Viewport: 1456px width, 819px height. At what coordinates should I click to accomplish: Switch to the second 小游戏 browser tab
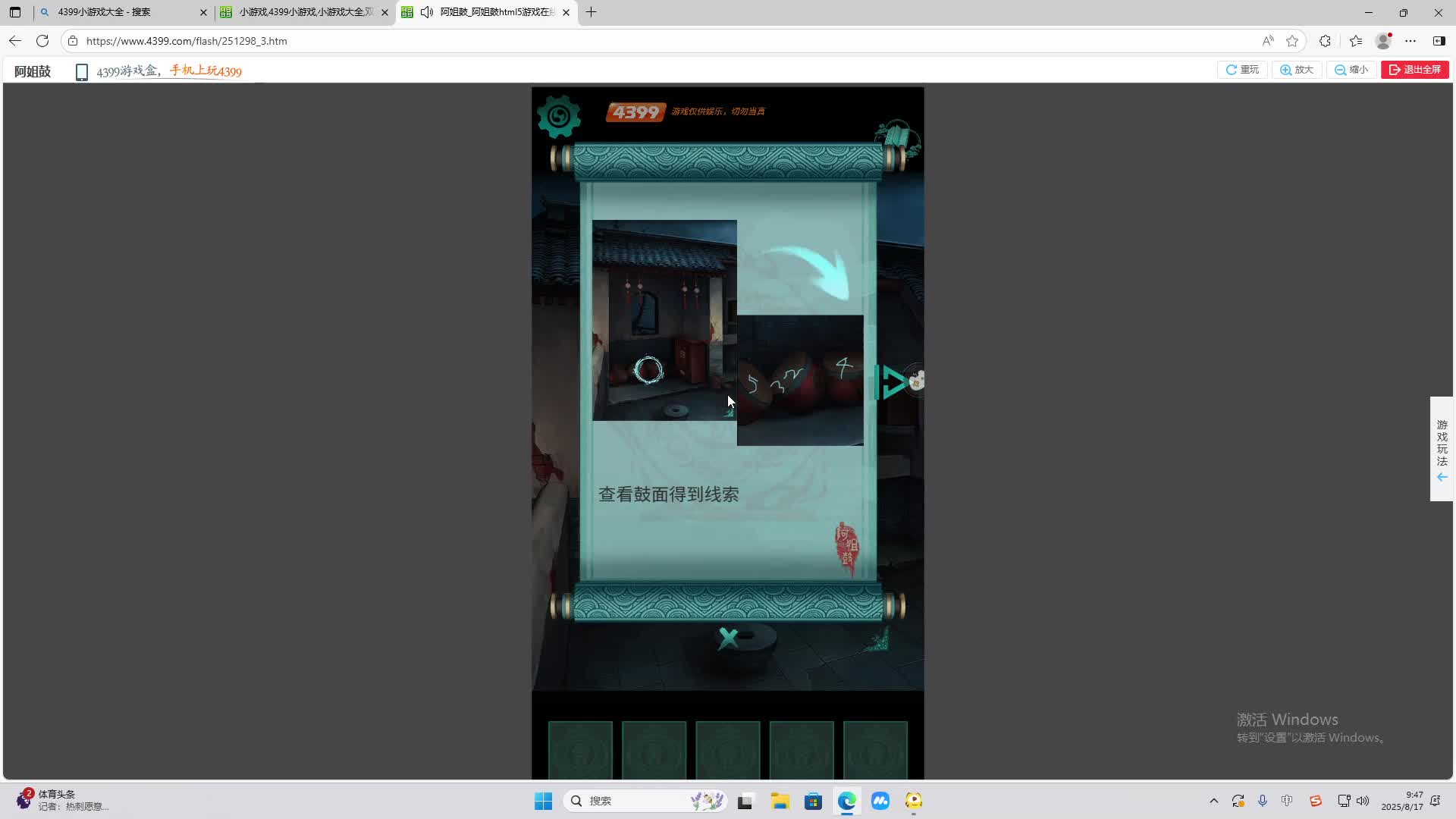303,12
